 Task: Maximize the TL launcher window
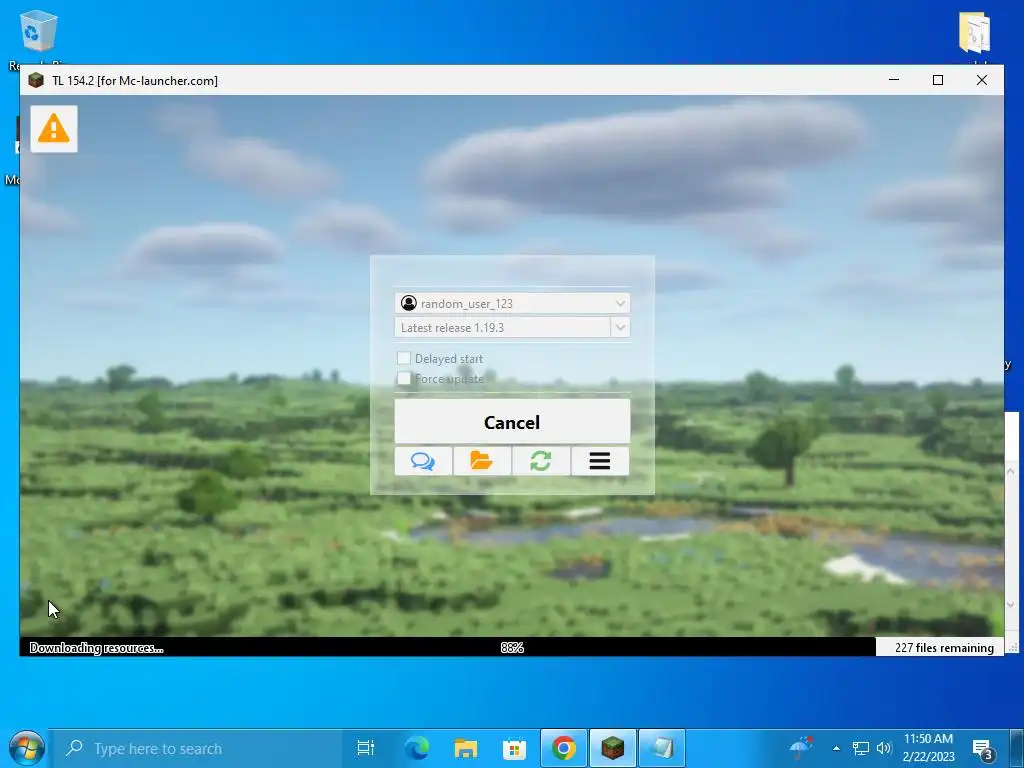(938, 80)
